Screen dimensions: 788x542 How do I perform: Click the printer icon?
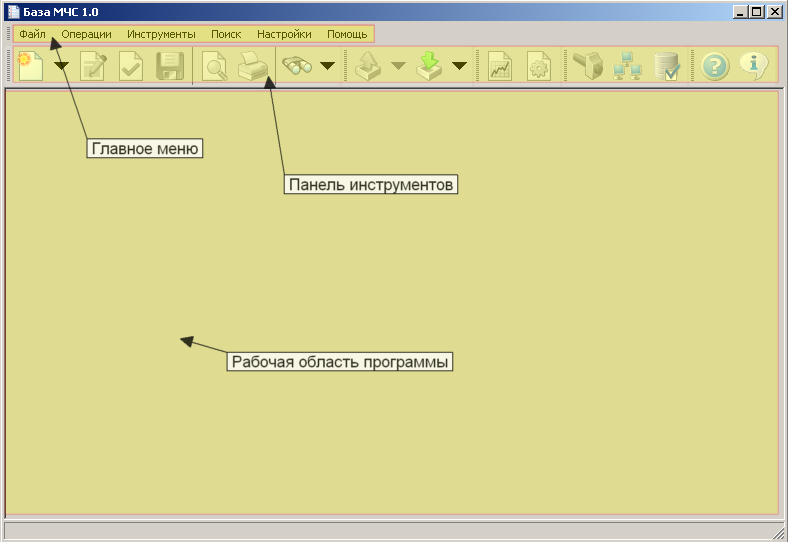click(x=253, y=66)
